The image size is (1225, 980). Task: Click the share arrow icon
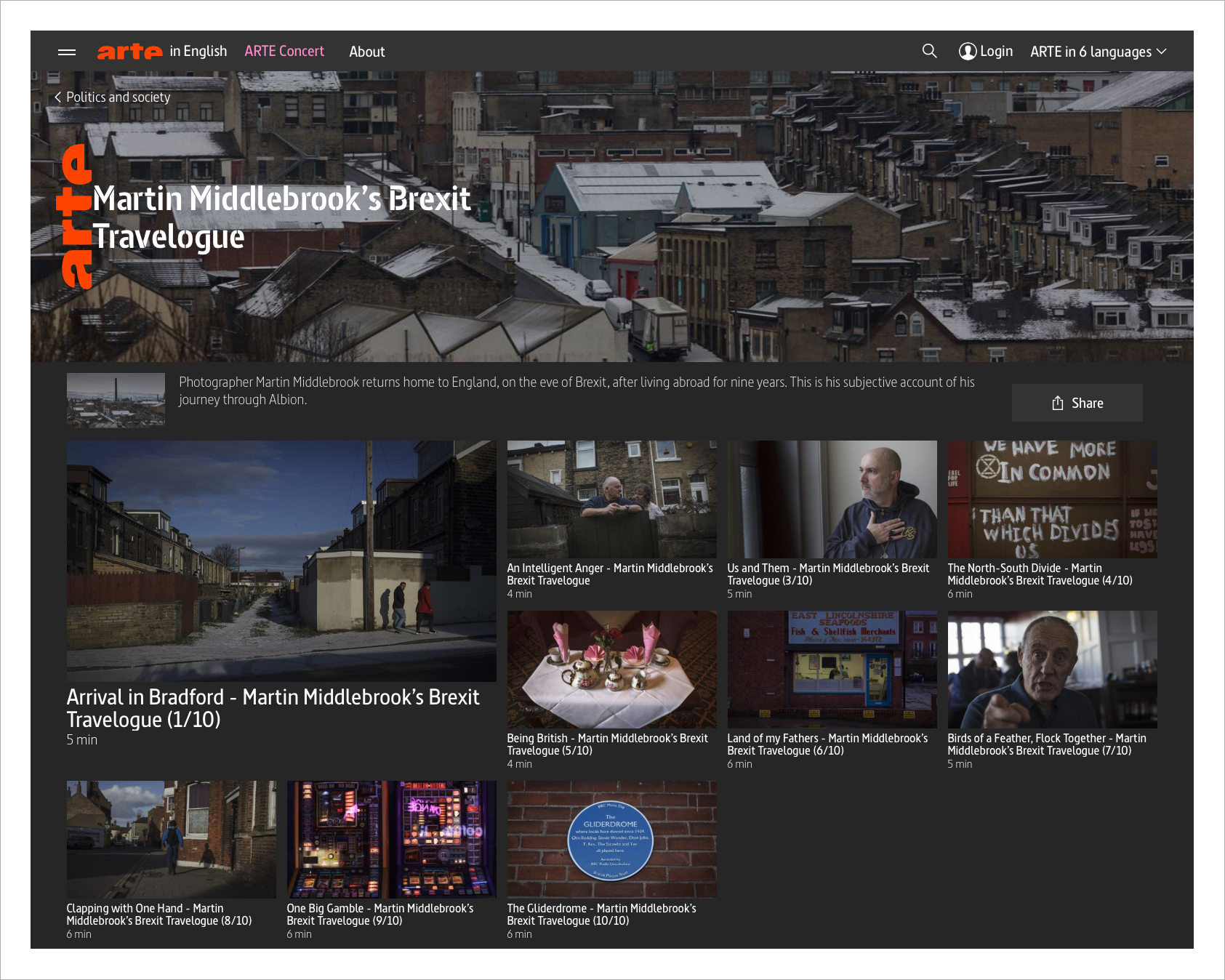tap(1058, 403)
